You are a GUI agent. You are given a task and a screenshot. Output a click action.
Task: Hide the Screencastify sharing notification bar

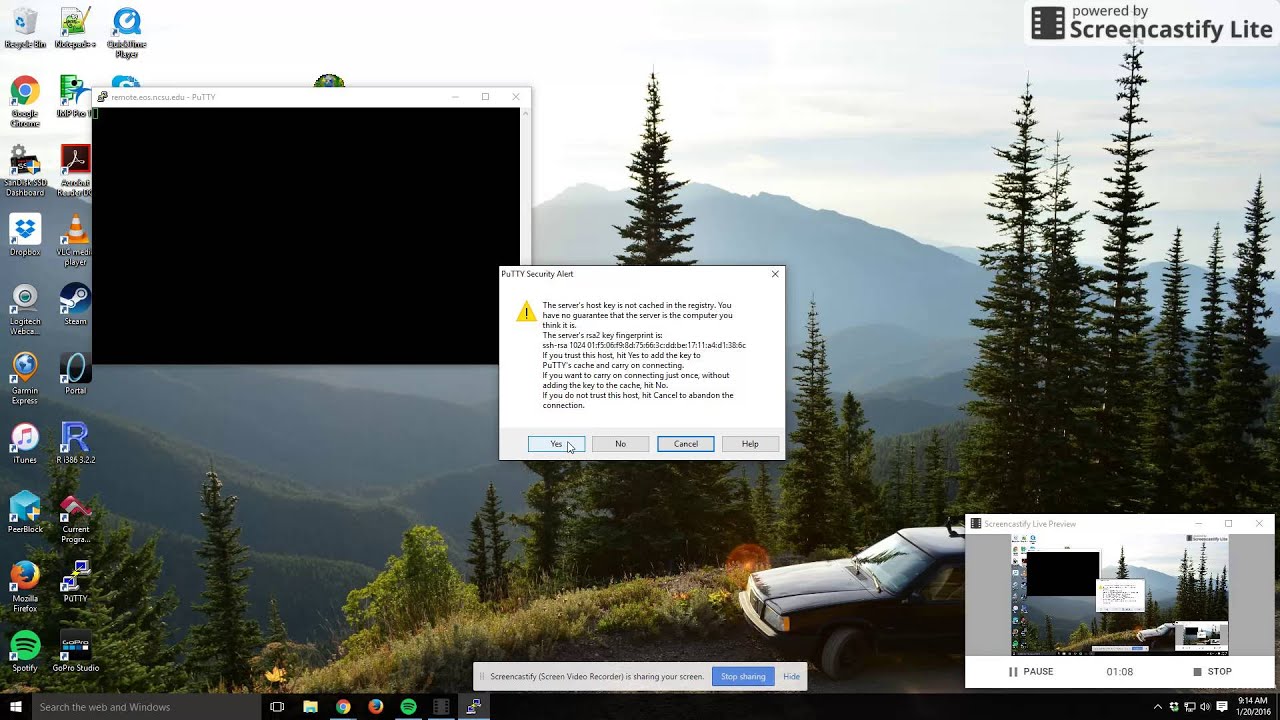click(791, 677)
